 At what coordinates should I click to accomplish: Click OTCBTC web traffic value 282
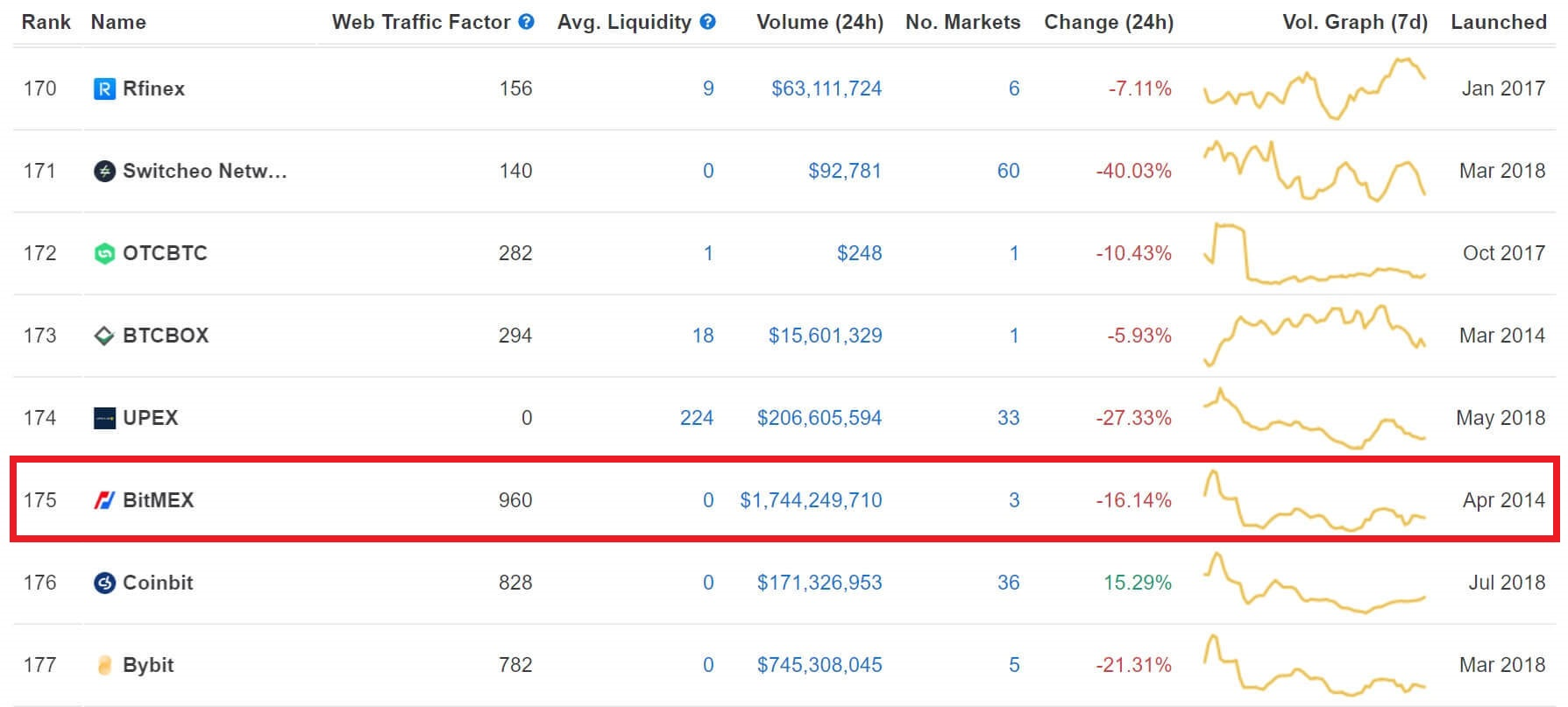(x=515, y=253)
